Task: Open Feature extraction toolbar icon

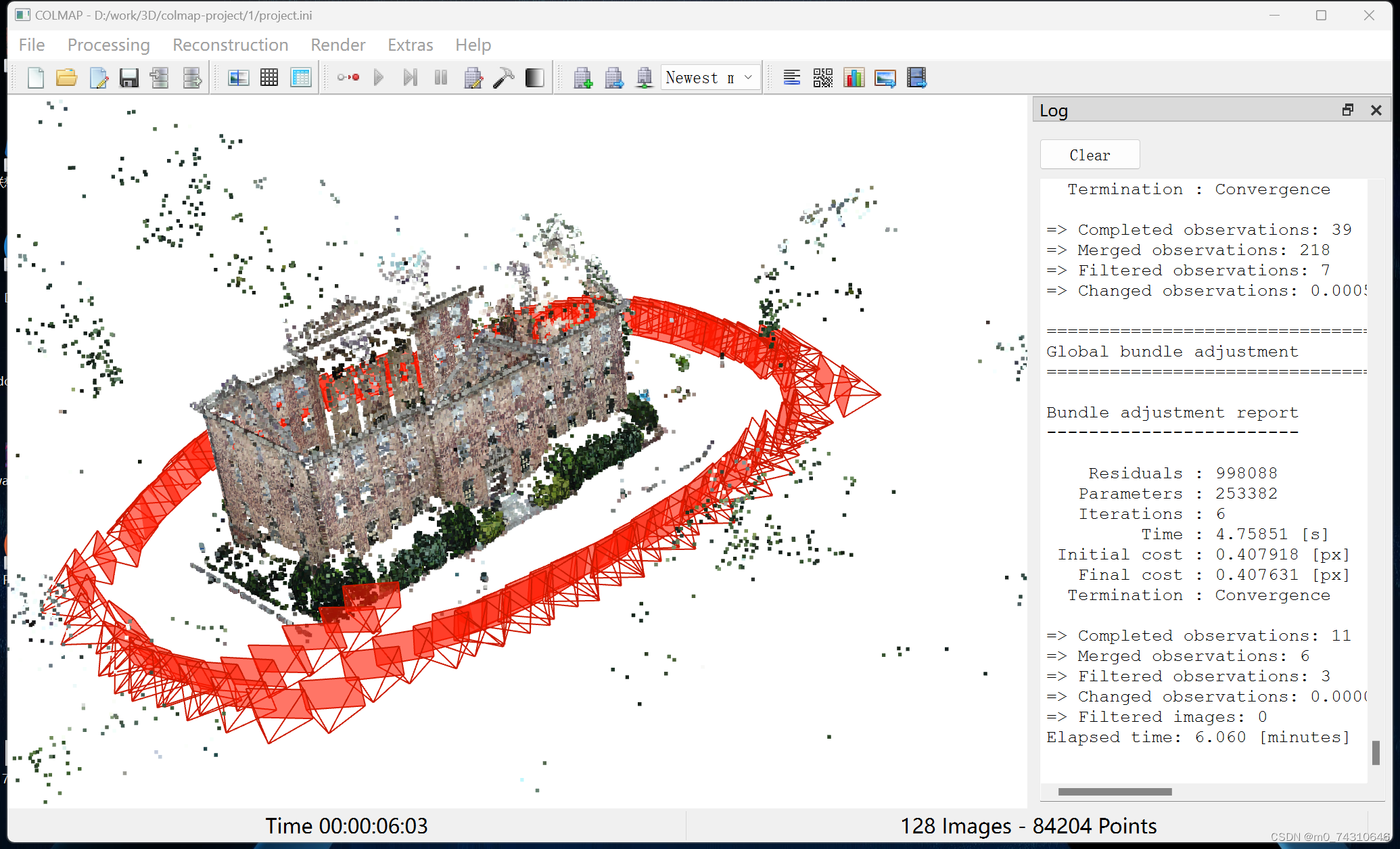Action: pyautogui.click(x=238, y=78)
